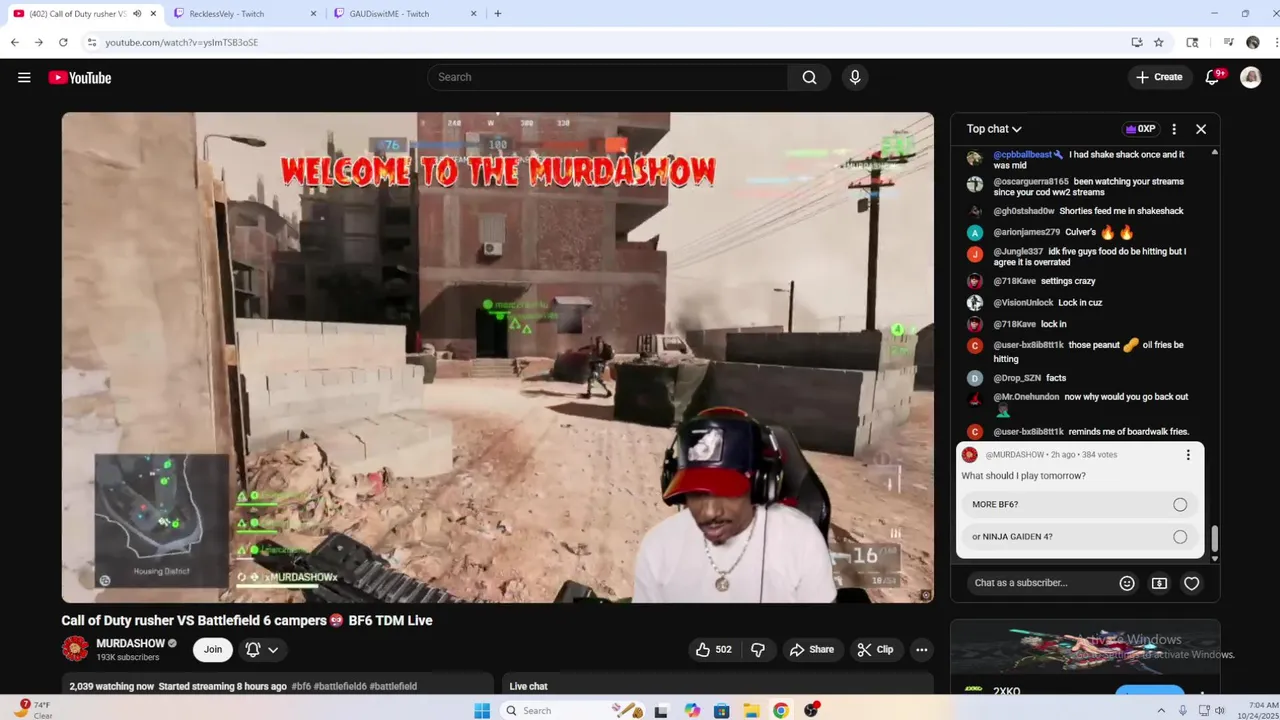1280x720 pixels.
Task: Click @arionjames279 username in chat
Action: (1026, 232)
